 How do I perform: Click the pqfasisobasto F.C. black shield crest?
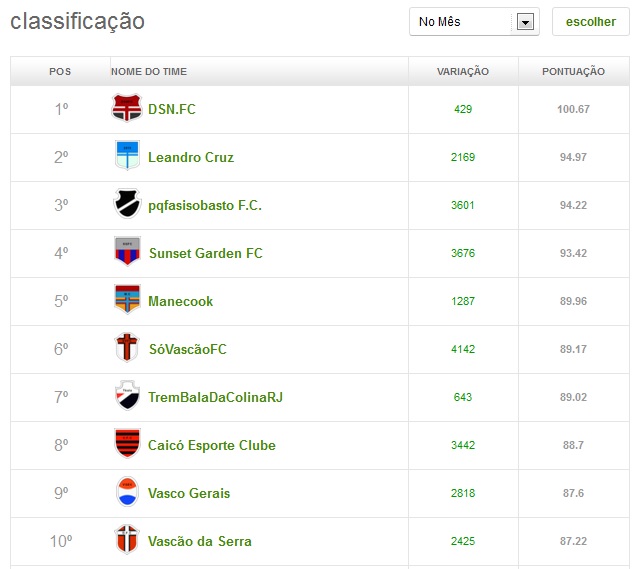tap(127, 205)
